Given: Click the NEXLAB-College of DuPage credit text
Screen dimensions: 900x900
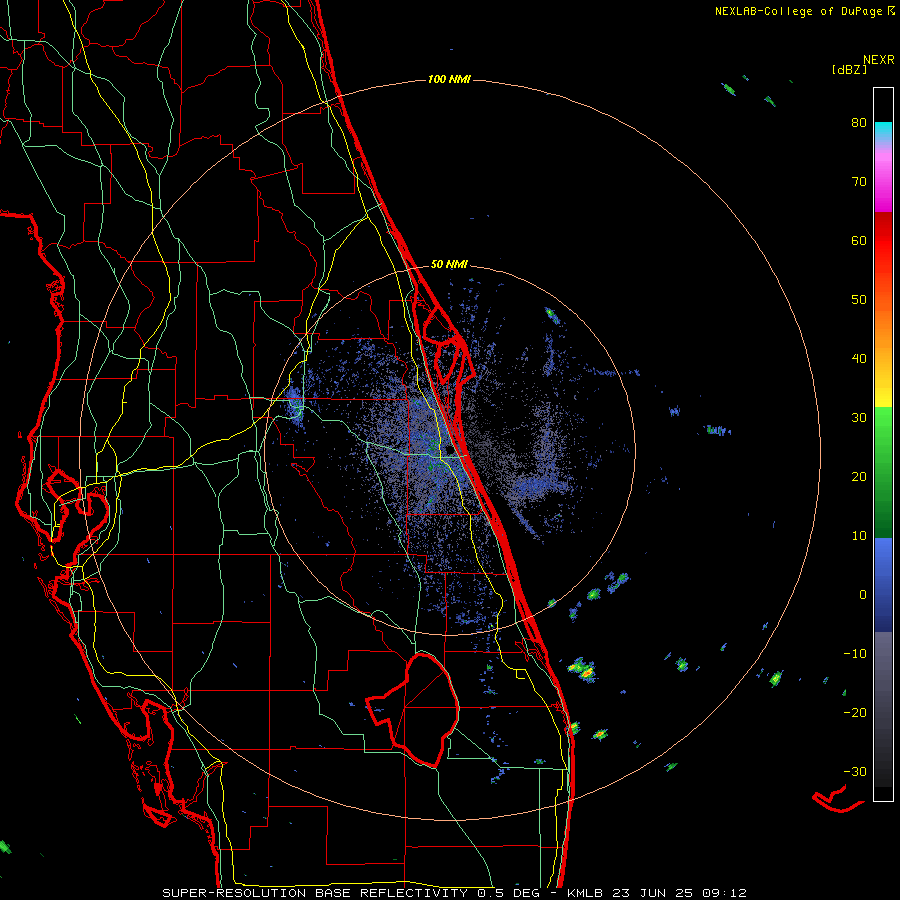Looking at the screenshot, I should click(x=804, y=11).
